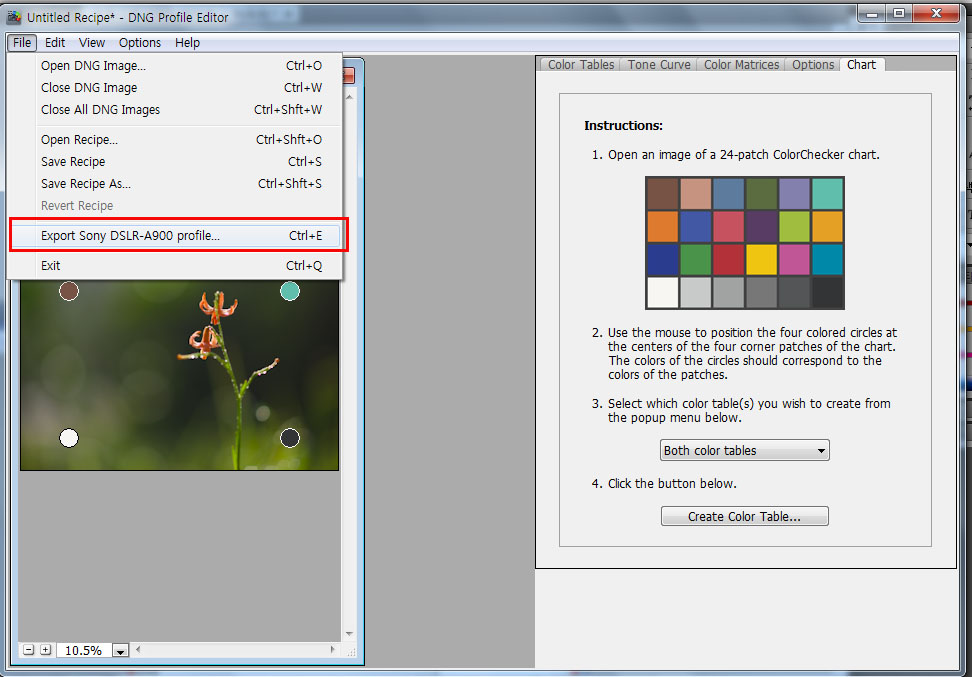Choose Save Recipe As menu entry
Viewport: 972px width, 677px height.
[x=86, y=184]
